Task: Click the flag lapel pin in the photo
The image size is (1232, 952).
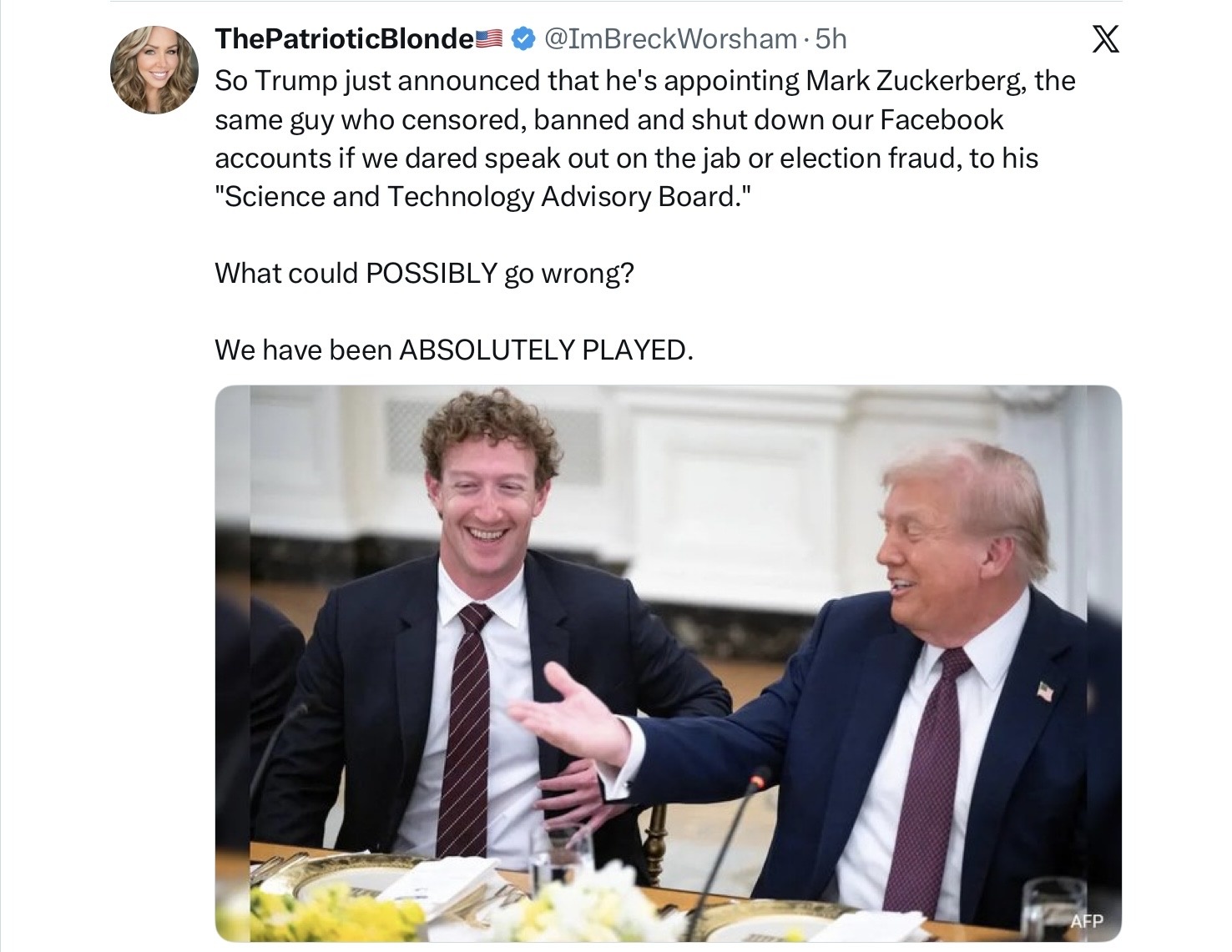Action: (x=1044, y=691)
